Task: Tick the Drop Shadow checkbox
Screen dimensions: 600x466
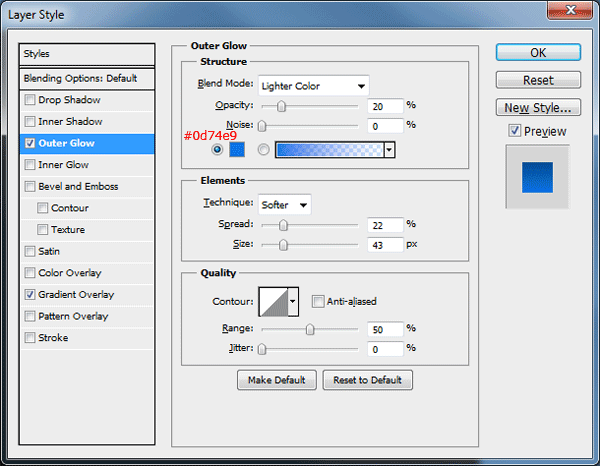Action: pyautogui.click(x=30, y=100)
